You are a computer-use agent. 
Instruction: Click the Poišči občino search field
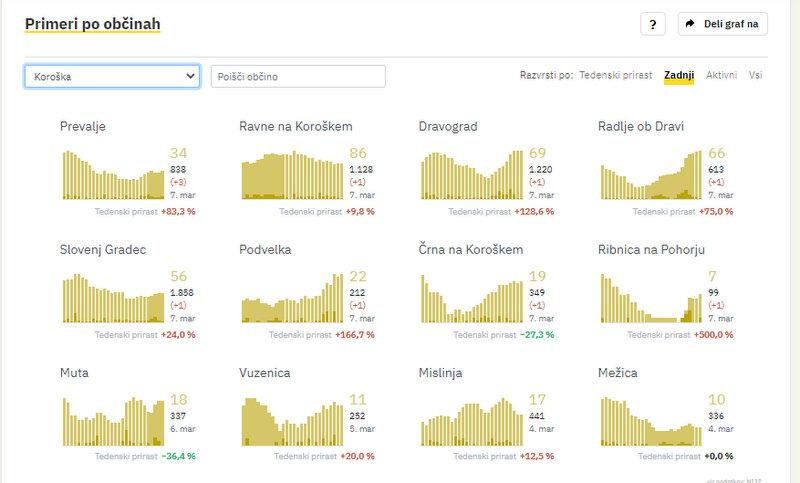(298, 77)
